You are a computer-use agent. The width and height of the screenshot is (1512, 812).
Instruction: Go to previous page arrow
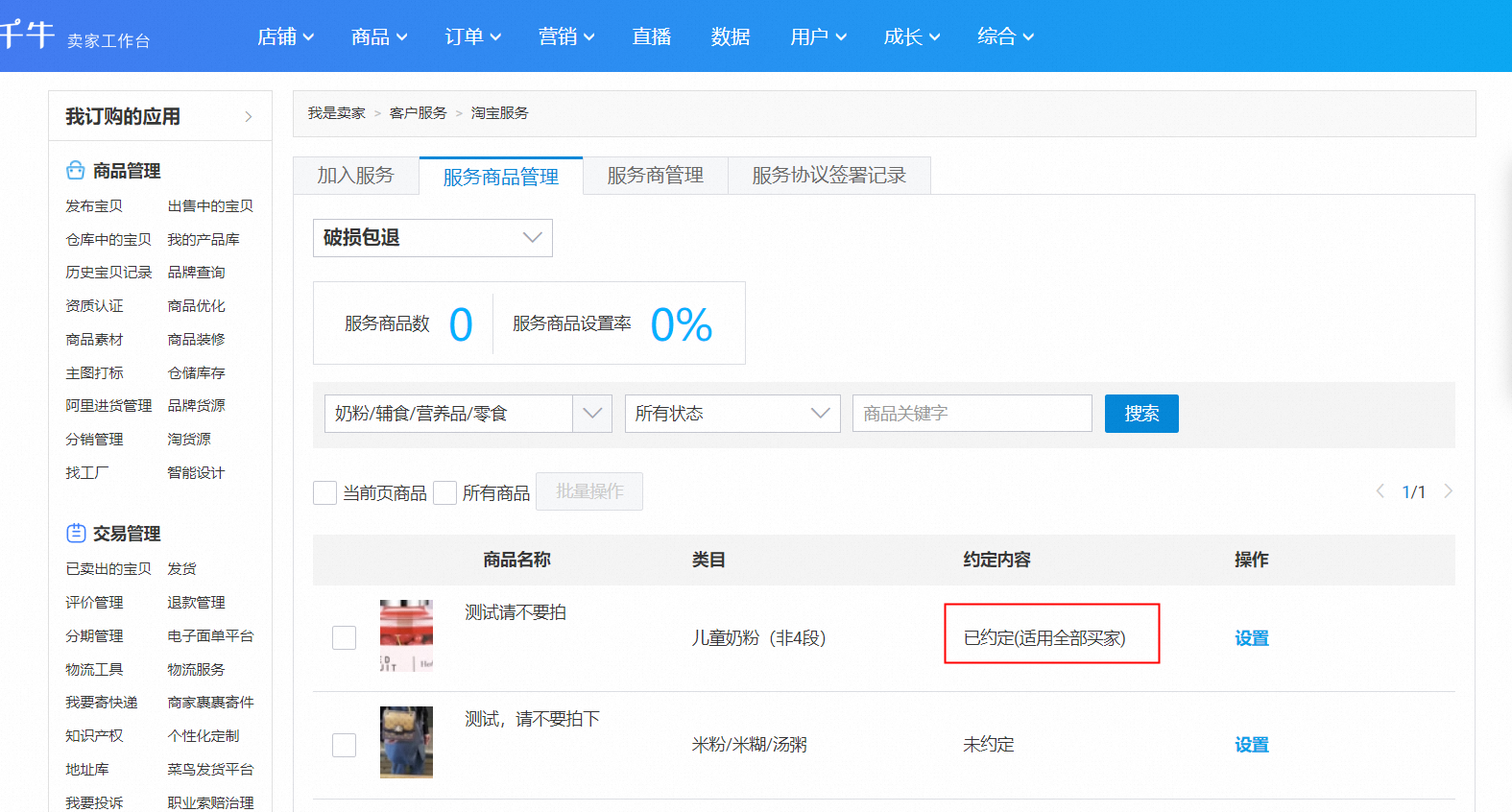coord(1380,491)
